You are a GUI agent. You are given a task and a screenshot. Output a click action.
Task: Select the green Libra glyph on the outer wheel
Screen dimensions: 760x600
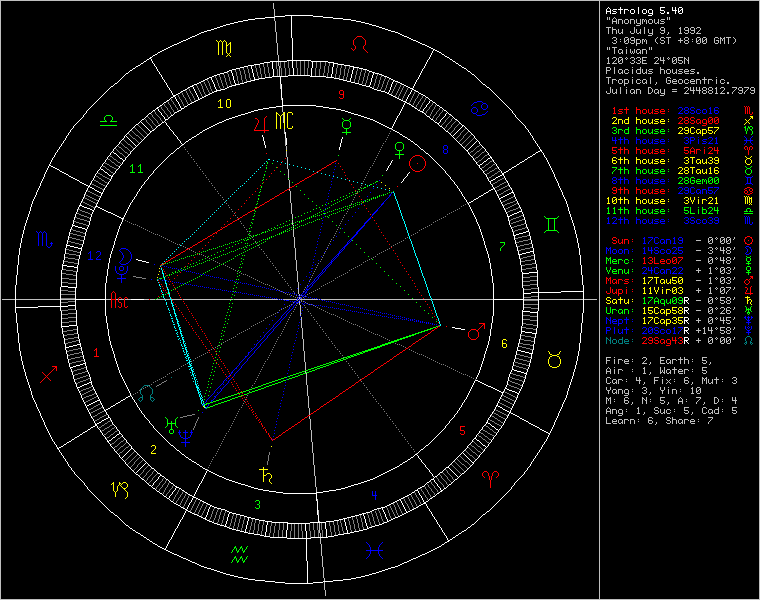109,120
